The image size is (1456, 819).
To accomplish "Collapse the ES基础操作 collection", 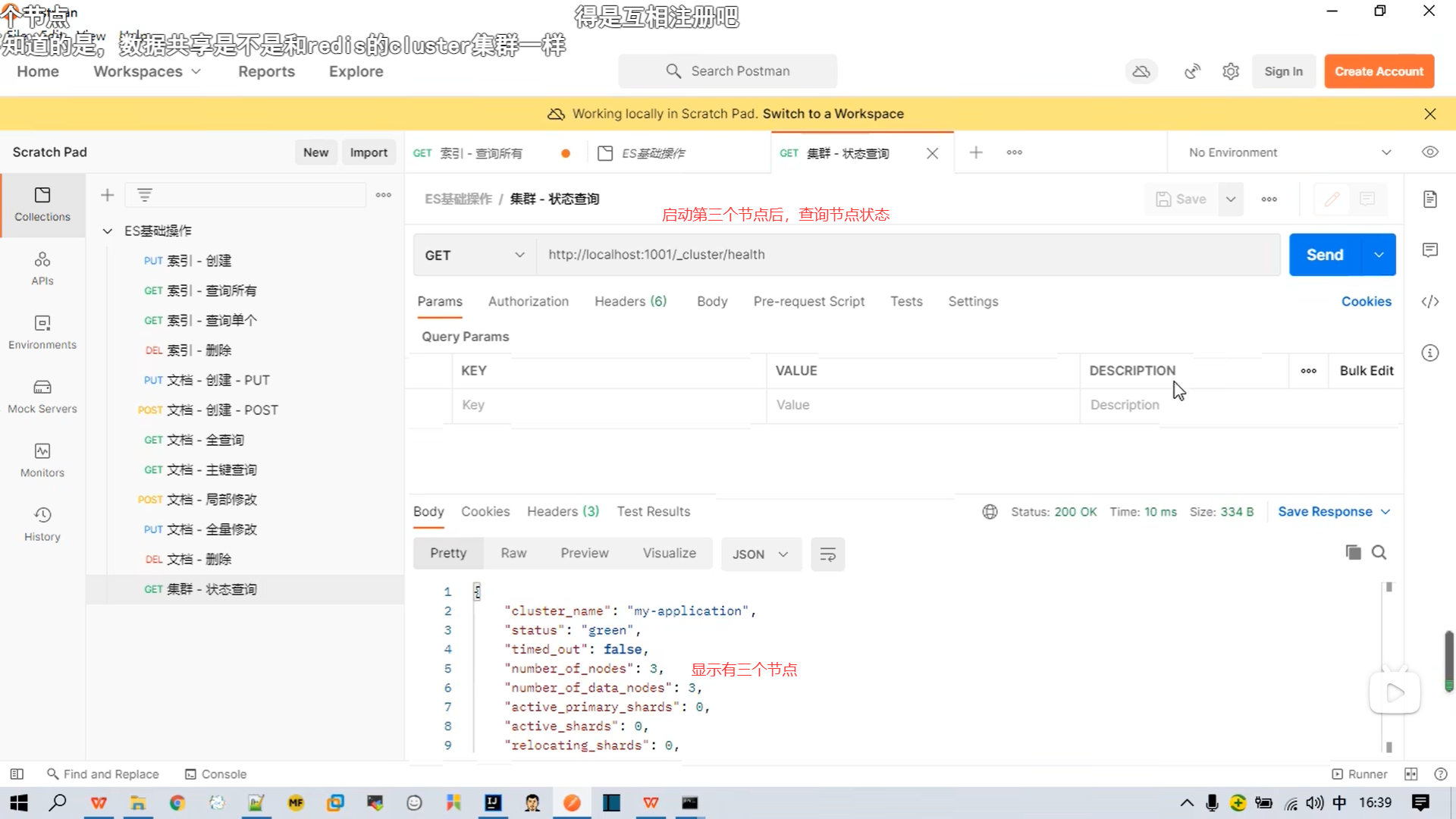I will [x=108, y=231].
